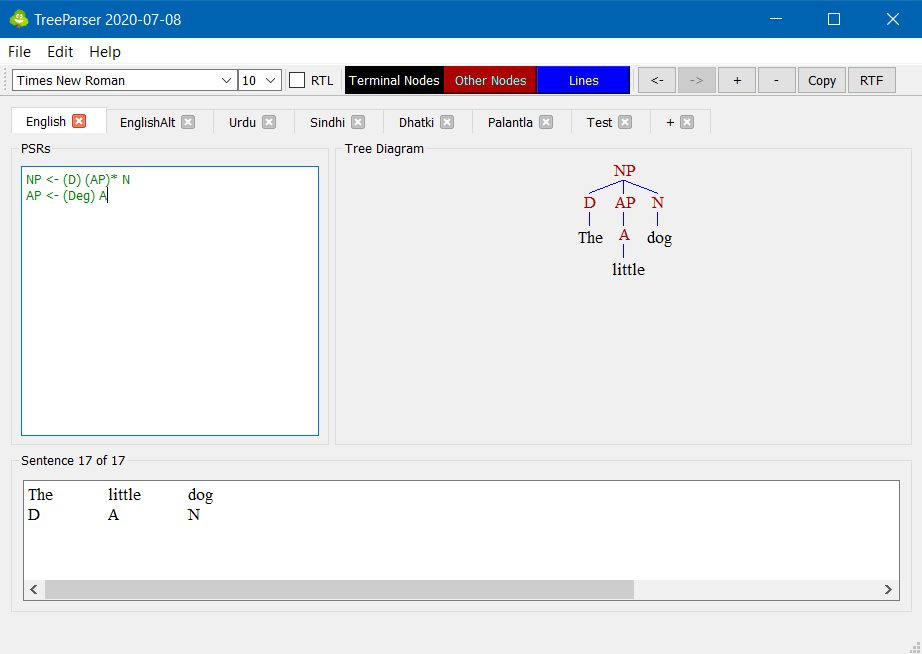This screenshot has height=654, width=922.
Task: Choose the Lines blue color swatch
Action: pos(583,81)
